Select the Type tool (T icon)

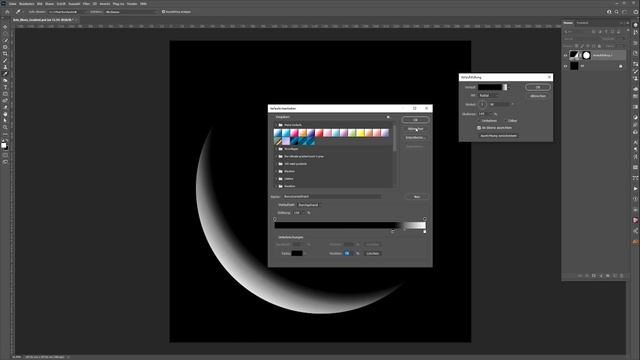tap(5, 87)
